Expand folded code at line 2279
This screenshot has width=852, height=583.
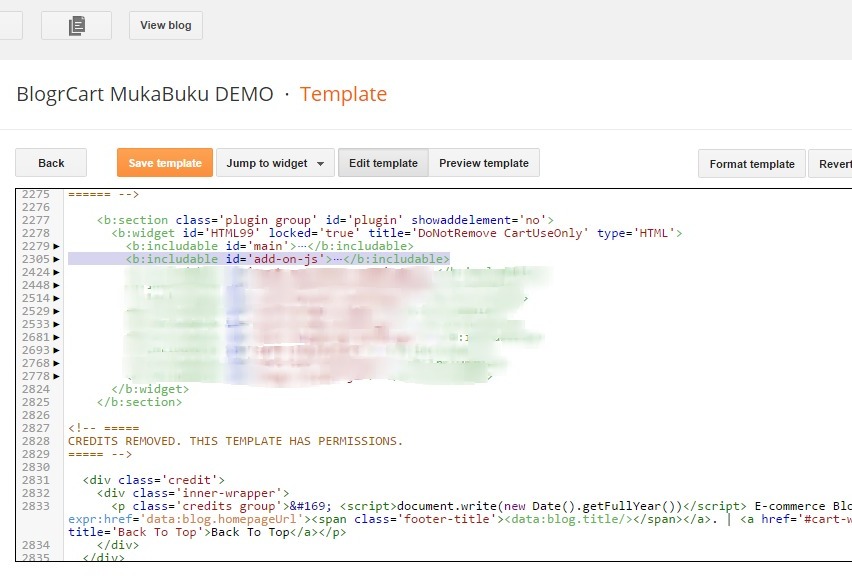(x=57, y=246)
